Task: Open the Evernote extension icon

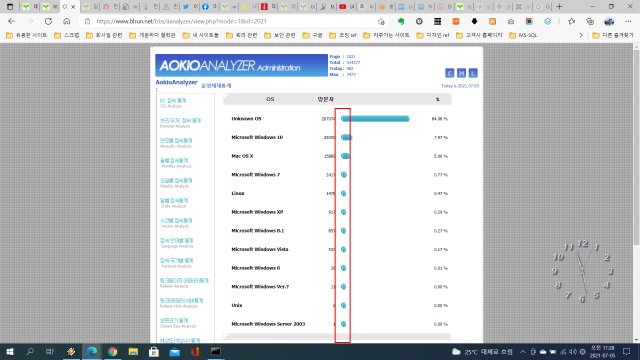Action: click(401, 21)
